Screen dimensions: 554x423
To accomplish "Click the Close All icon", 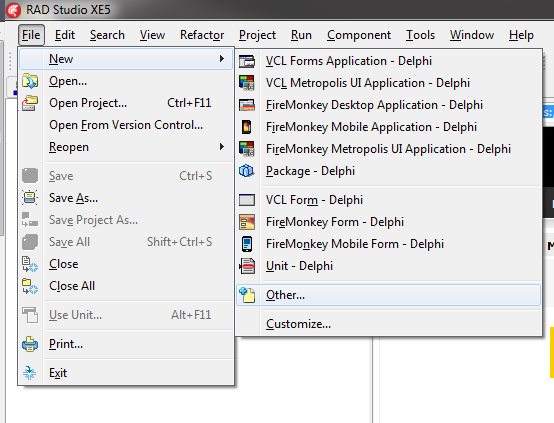I will click(x=30, y=286).
